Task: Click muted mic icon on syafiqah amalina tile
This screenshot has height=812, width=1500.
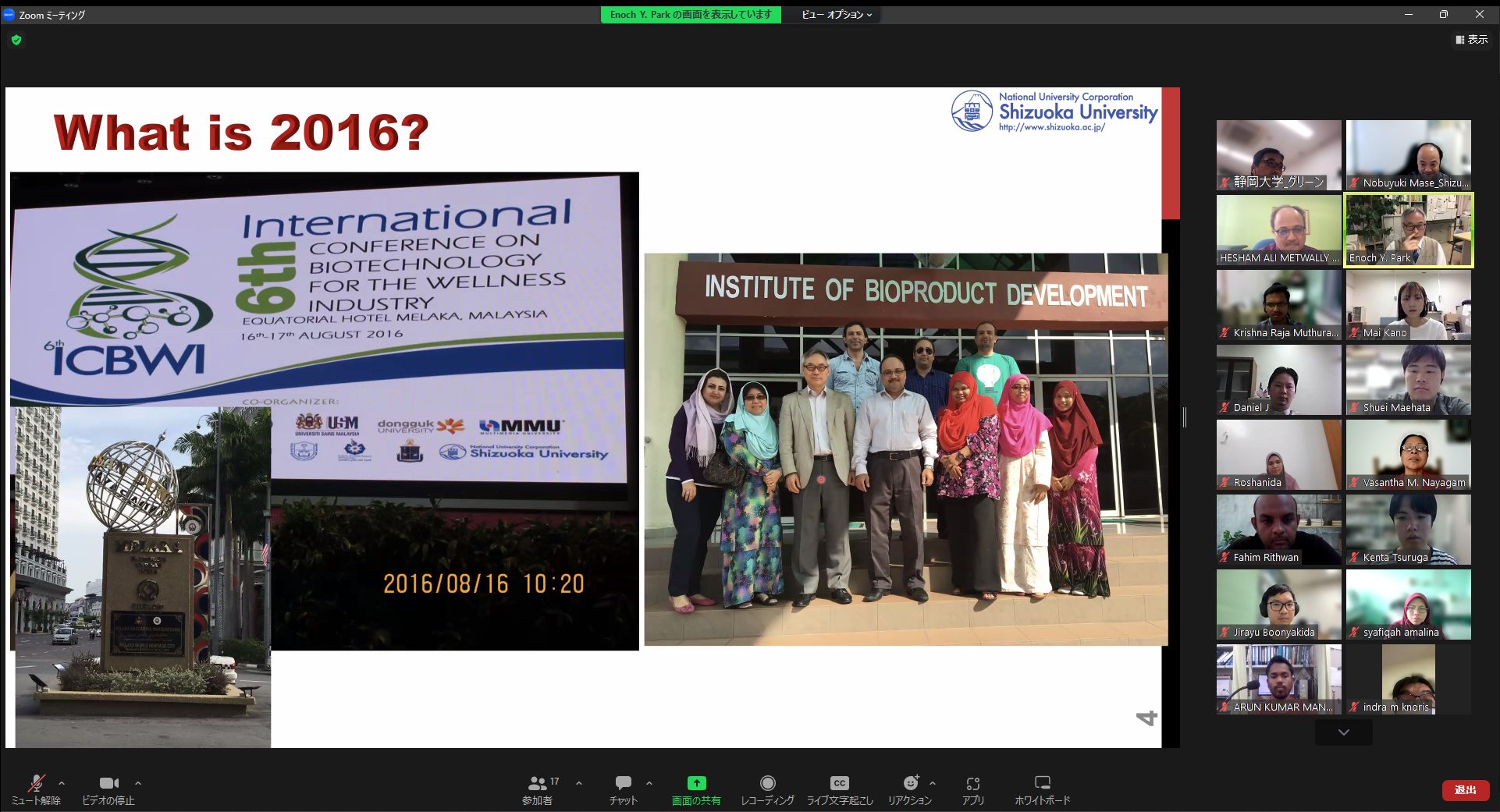Action: pos(1355,632)
